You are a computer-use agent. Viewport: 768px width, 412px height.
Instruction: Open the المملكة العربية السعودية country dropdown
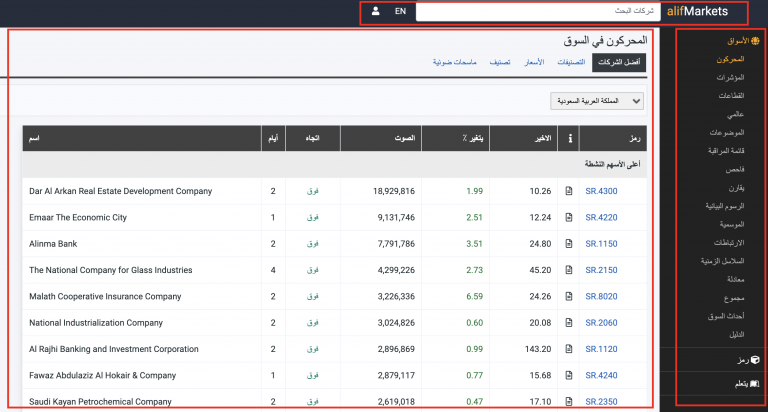[597, 101]
